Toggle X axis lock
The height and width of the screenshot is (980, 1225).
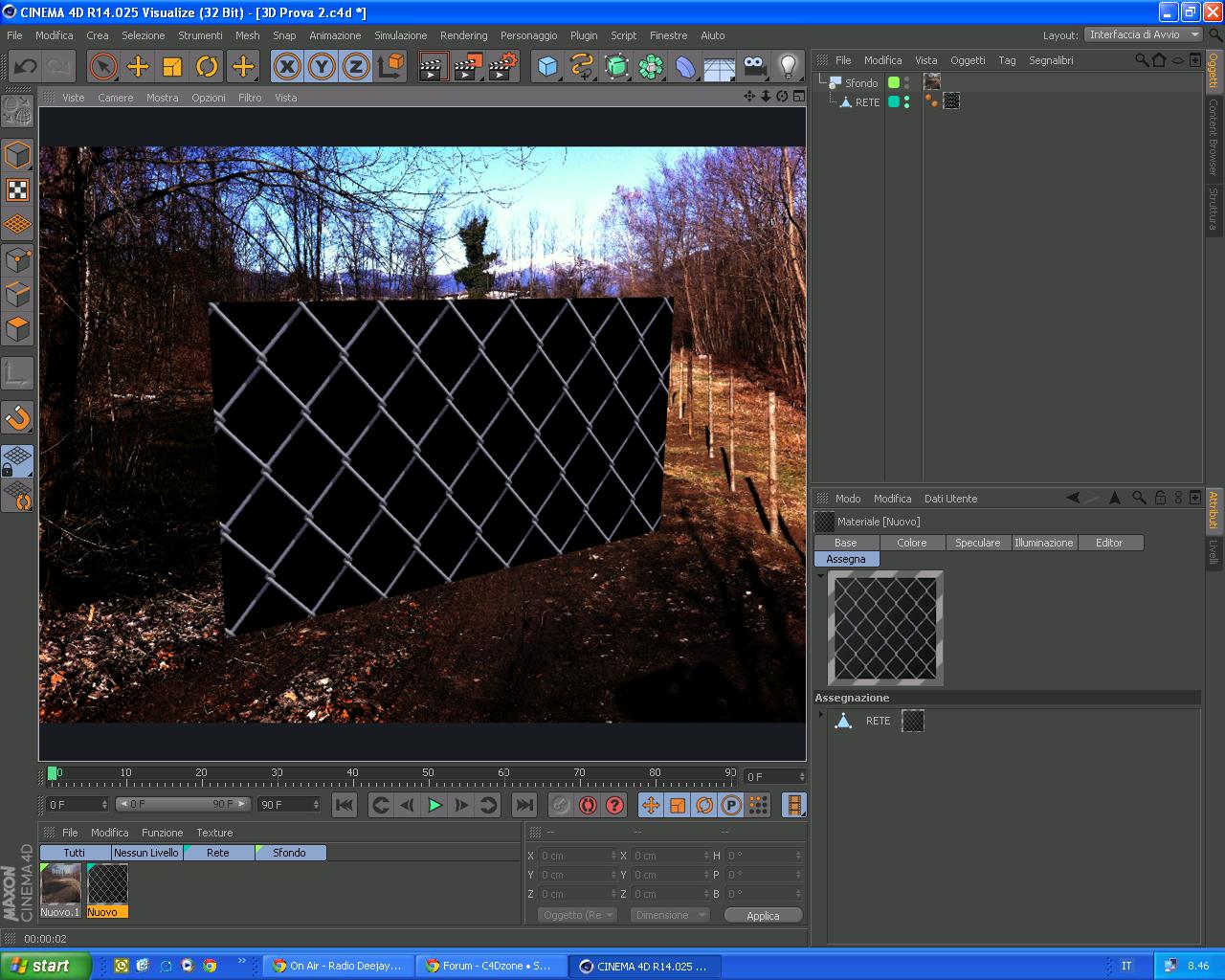[287, 66]
